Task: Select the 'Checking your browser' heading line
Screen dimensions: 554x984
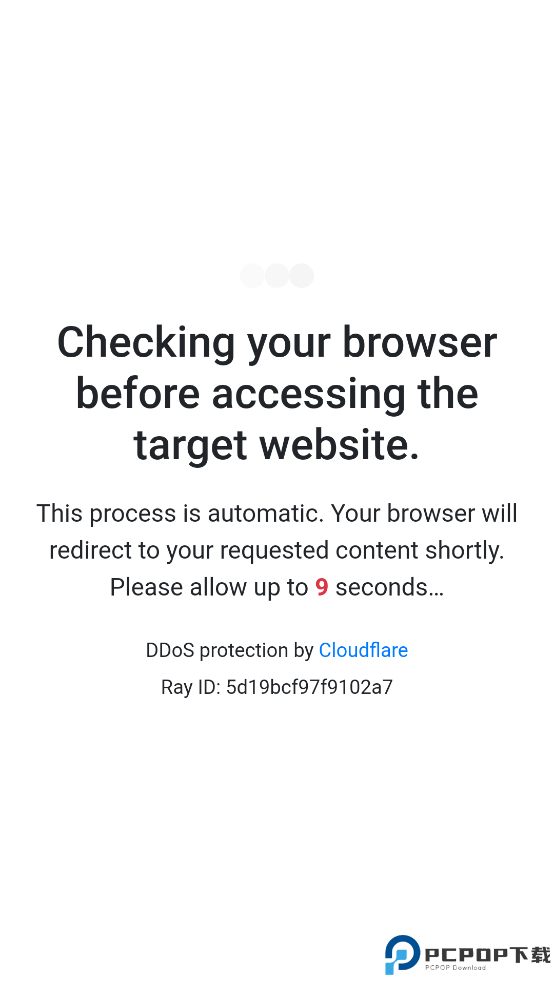Action: pos(277,343)
